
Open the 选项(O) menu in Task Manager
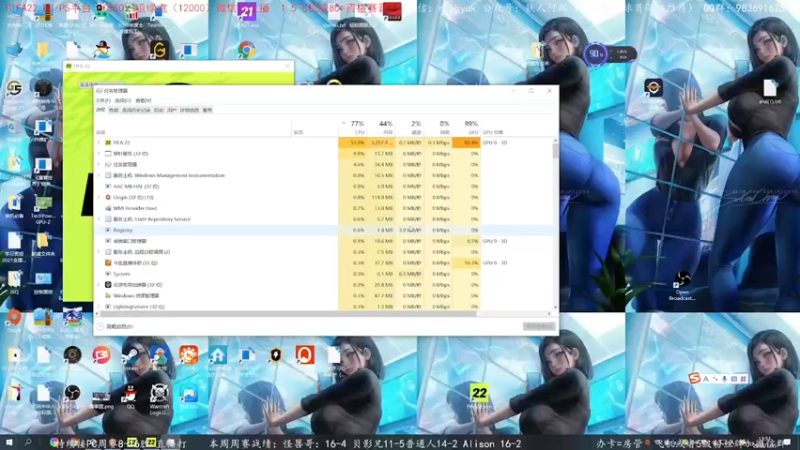[x=122, y=101]
